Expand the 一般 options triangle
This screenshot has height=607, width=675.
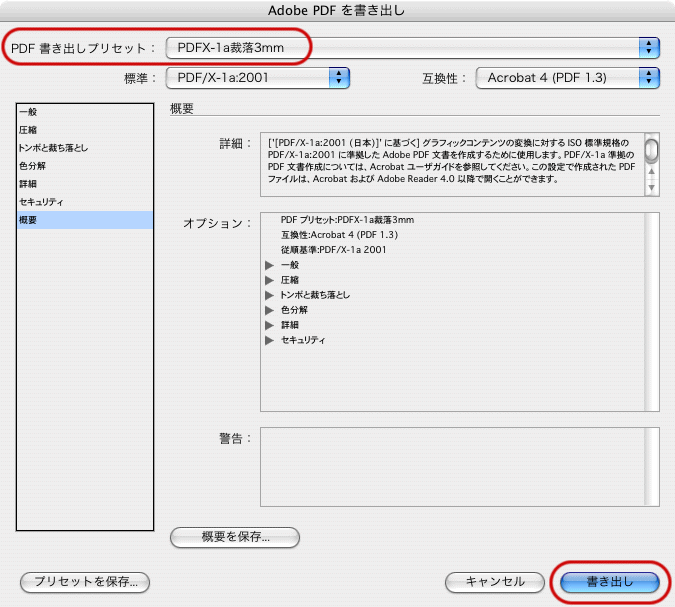pyautogui.click(x=269, y=265)
